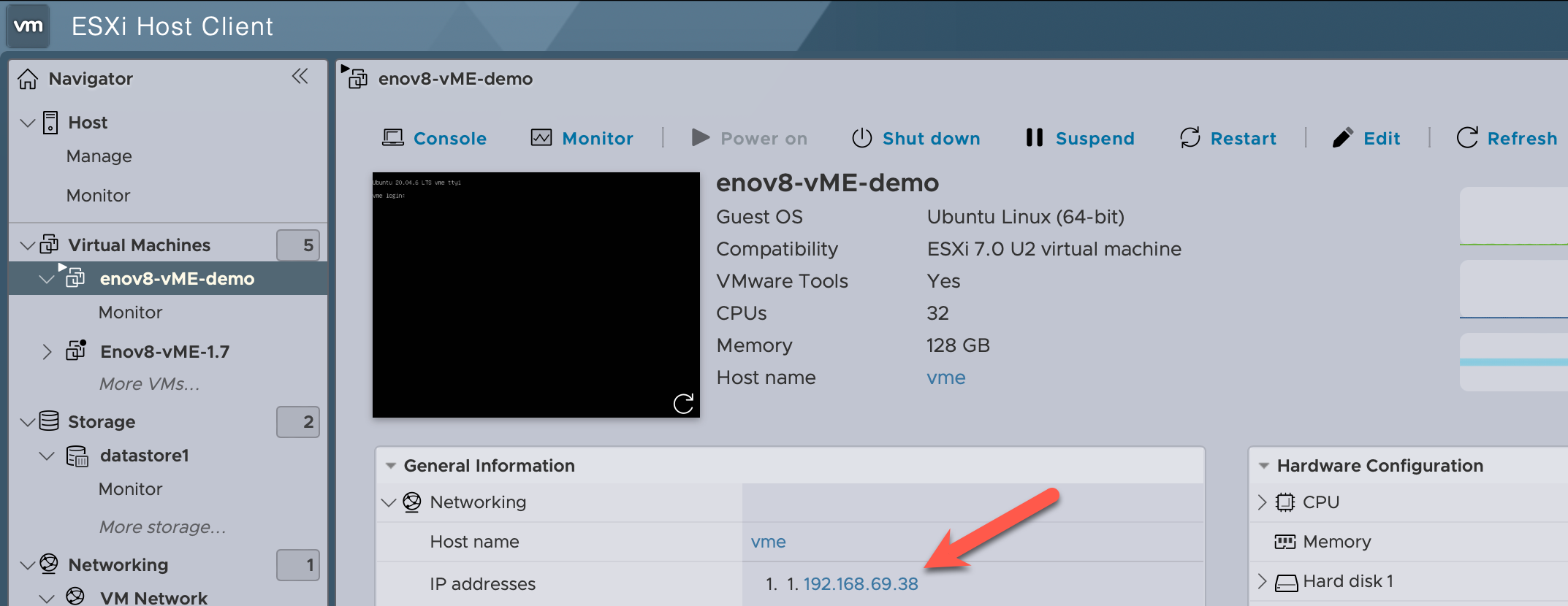Image resolution: width=1568 pixels, height=606 pixels.
Task: Collapse the Storage tree node
Action: [28, 422]
